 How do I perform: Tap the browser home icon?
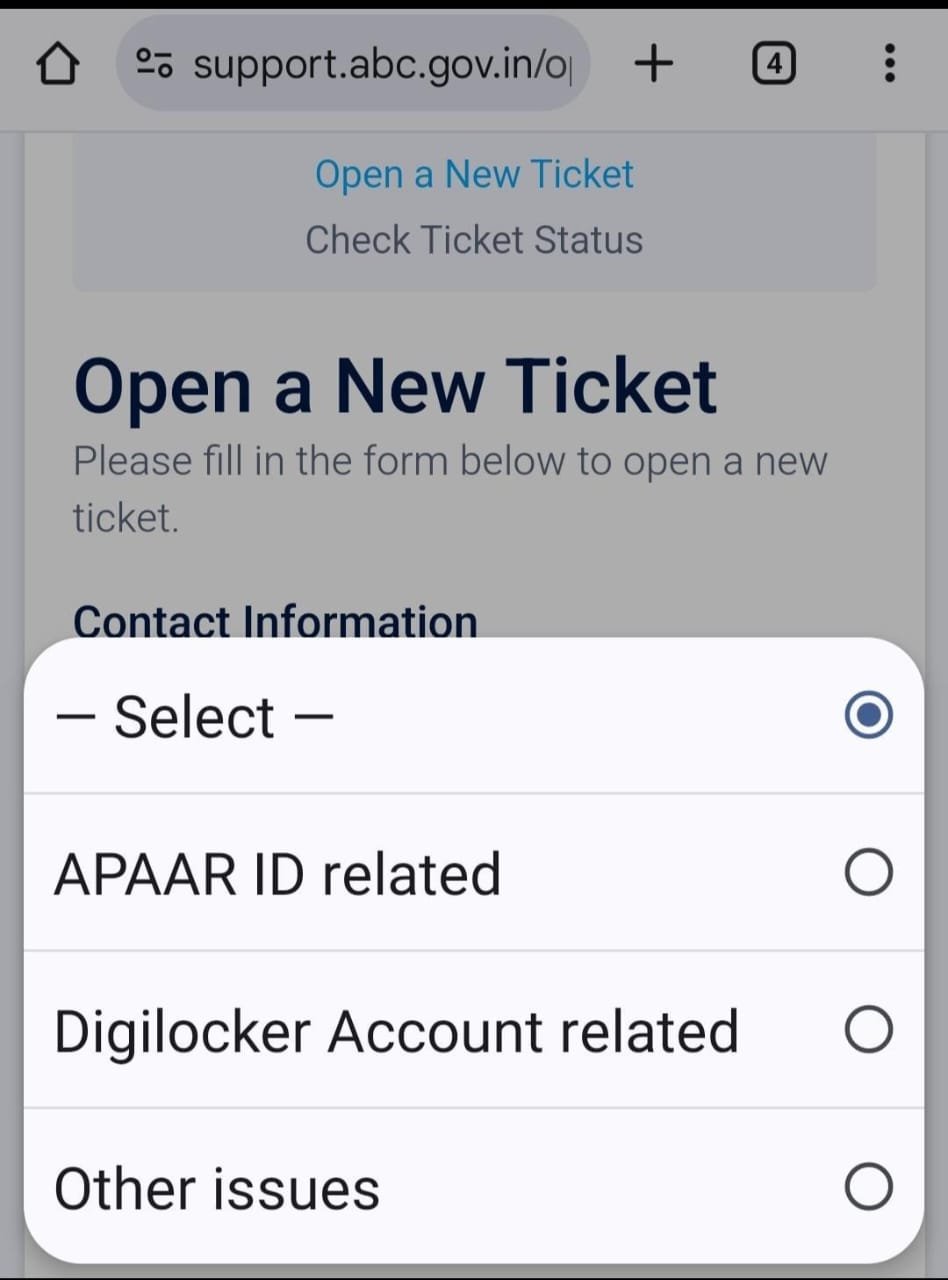click(58, 65)
